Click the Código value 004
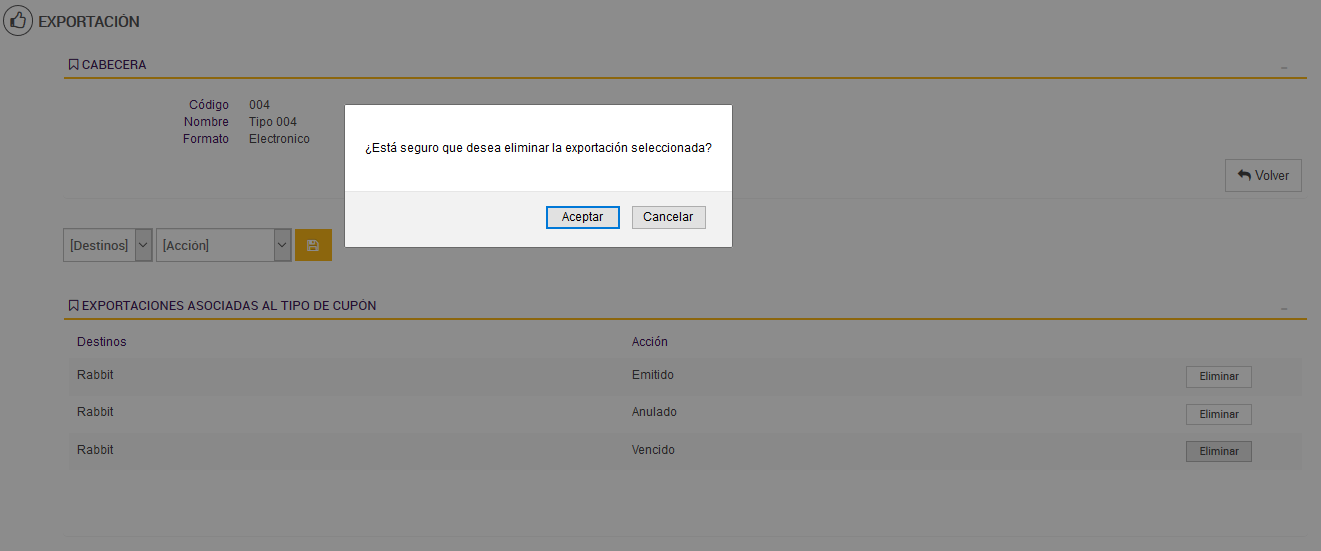This screenshot has width=1321, height=551. pyautogui.click(x=259, y=105)
